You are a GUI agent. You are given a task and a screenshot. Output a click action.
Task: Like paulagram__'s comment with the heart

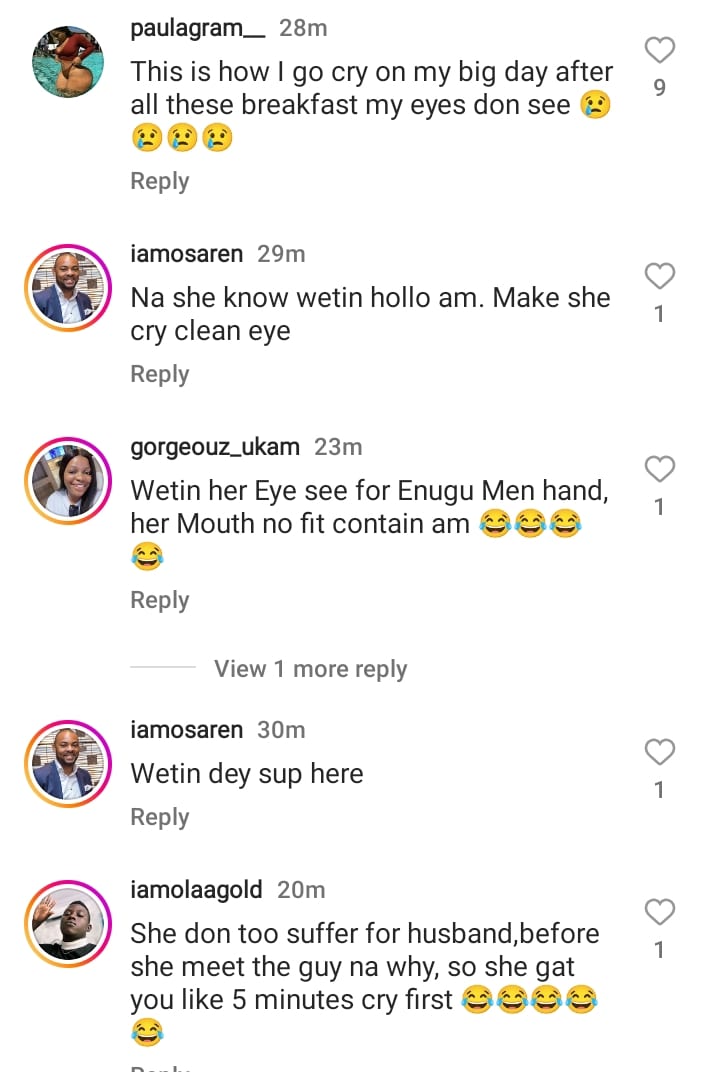click(x=659, y=50)
